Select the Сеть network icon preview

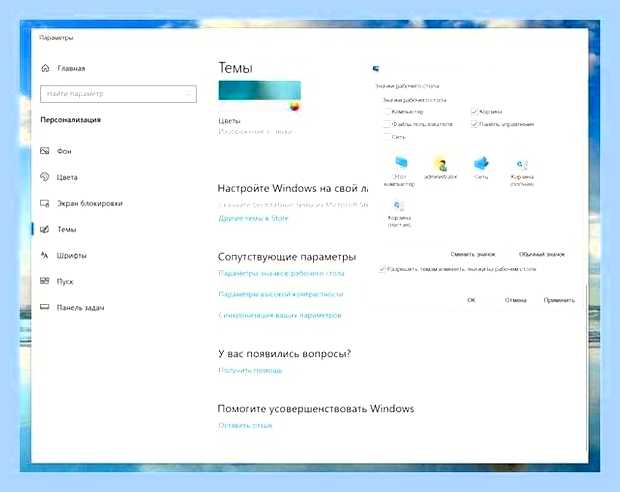[481, 168]
